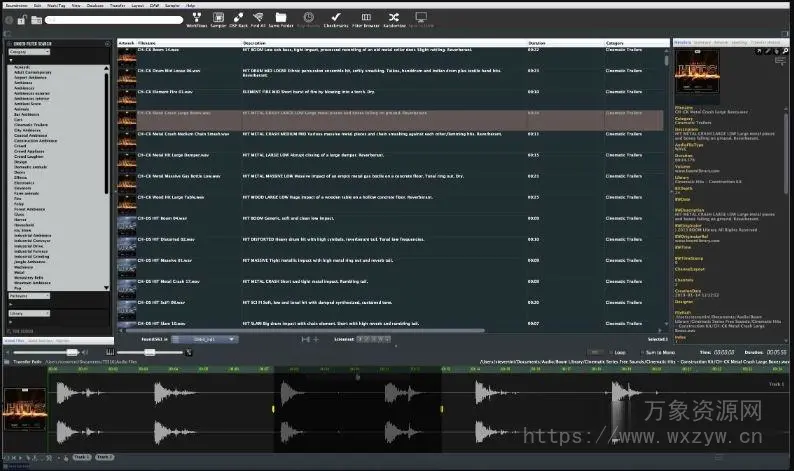Open the Checkresults toolbar icon
This screenshot has height=471, width=794.
(336, 18)
